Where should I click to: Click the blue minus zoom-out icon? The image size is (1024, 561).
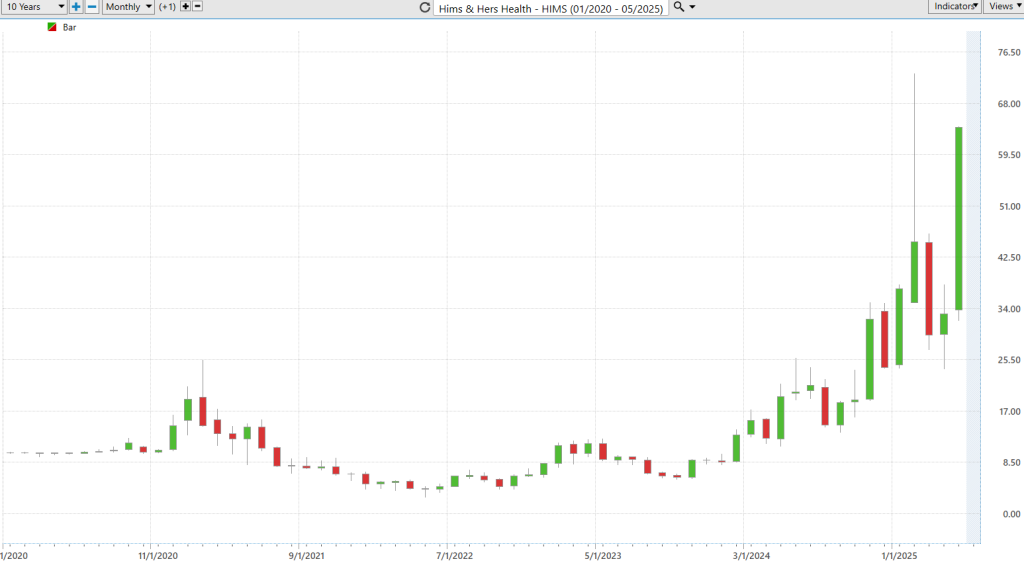pos(92,7)
